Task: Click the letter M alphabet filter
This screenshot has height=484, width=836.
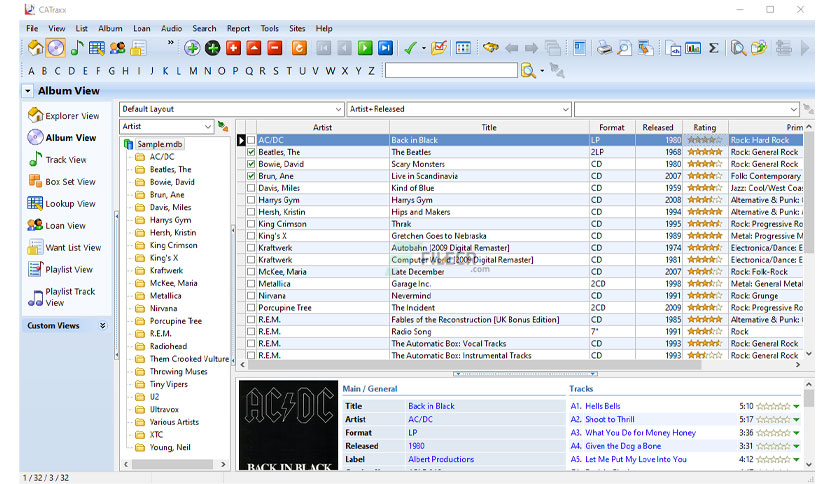Action: tap(193, 71)
